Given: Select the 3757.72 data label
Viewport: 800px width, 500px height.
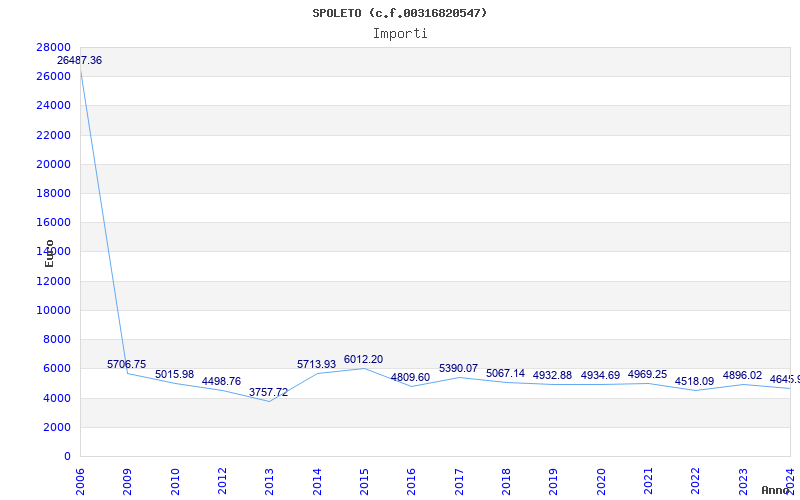Looking at the screenshot, I should click(x=268, y=392).
